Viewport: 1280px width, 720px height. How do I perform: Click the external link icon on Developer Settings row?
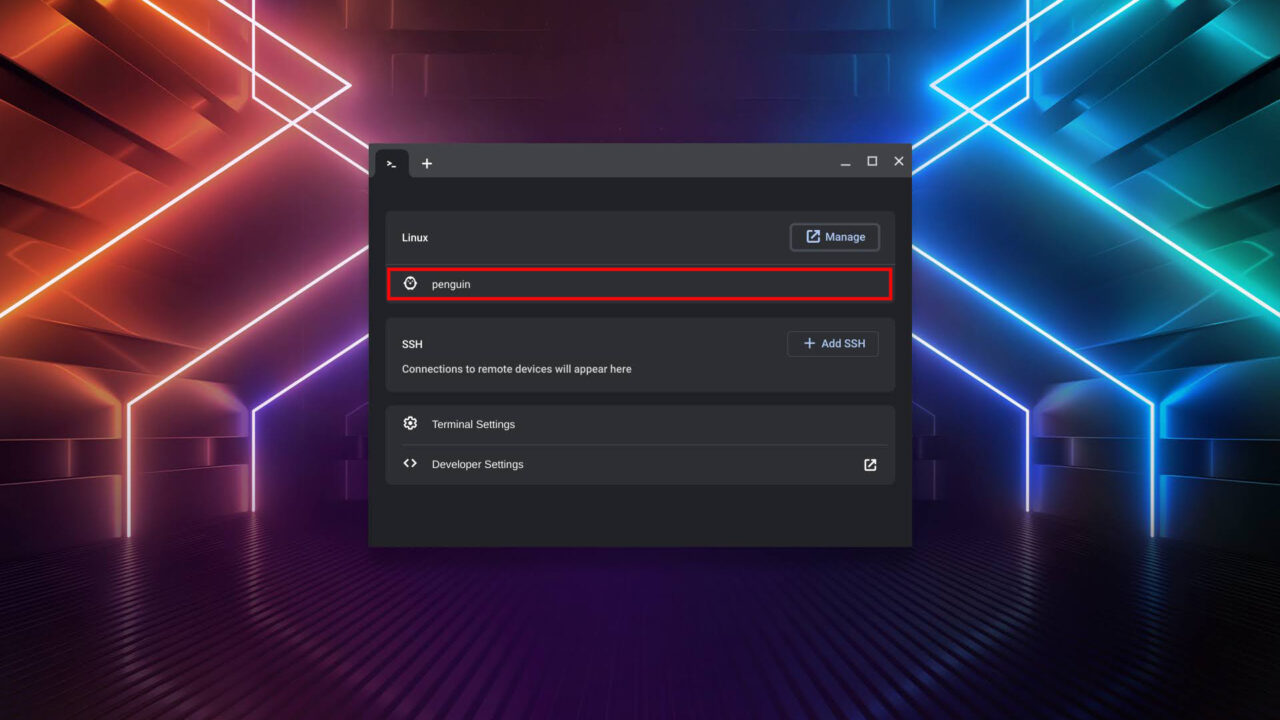click(869, 464)
